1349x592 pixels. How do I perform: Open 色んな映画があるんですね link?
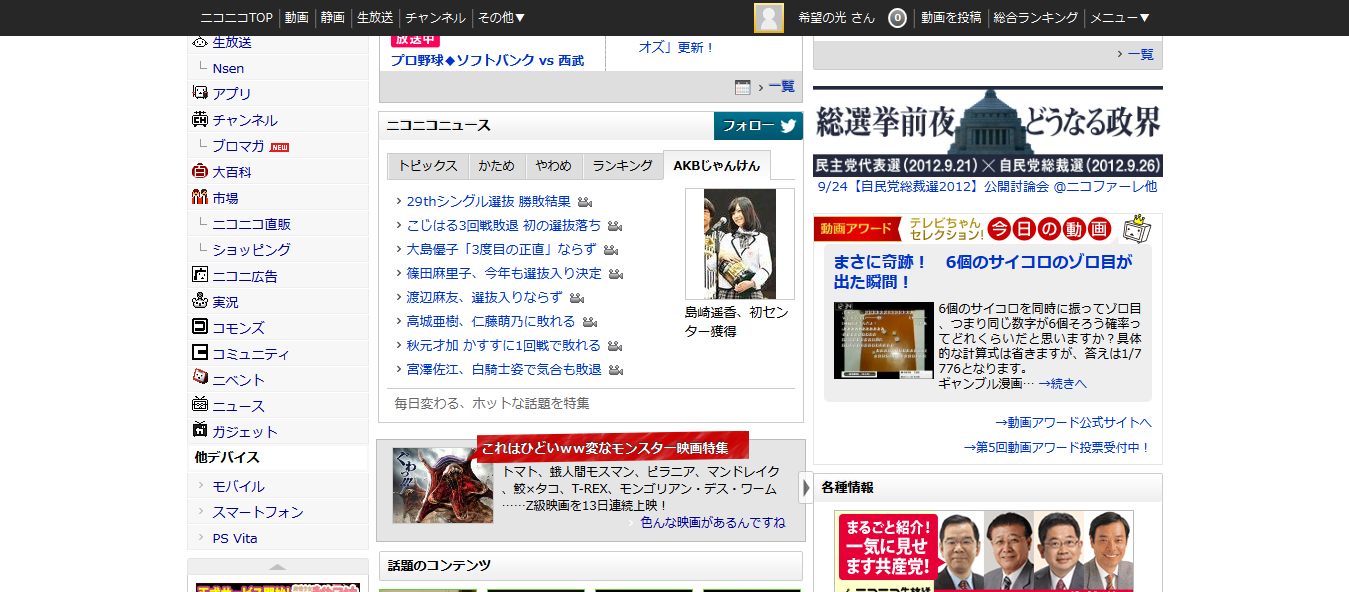pos(712,523)
